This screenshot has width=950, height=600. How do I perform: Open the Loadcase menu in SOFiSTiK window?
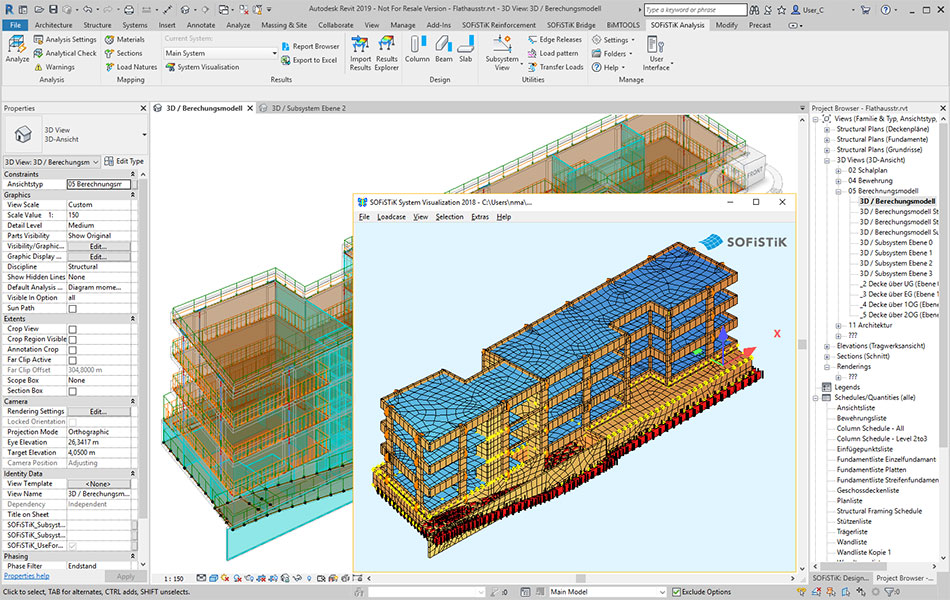[391, 216]
